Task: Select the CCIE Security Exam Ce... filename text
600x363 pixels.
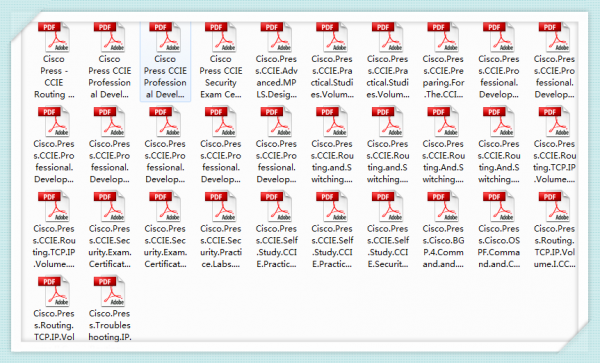Action: pos(221,77)
